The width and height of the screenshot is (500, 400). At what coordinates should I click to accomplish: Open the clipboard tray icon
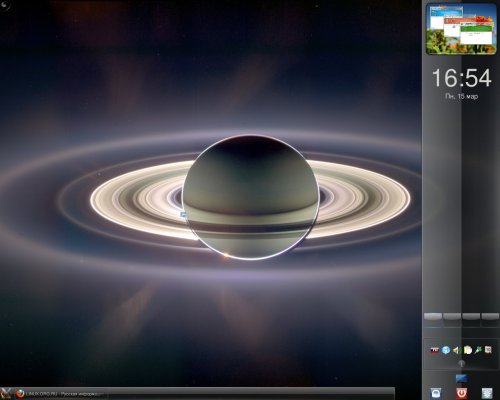coord(468,350)
